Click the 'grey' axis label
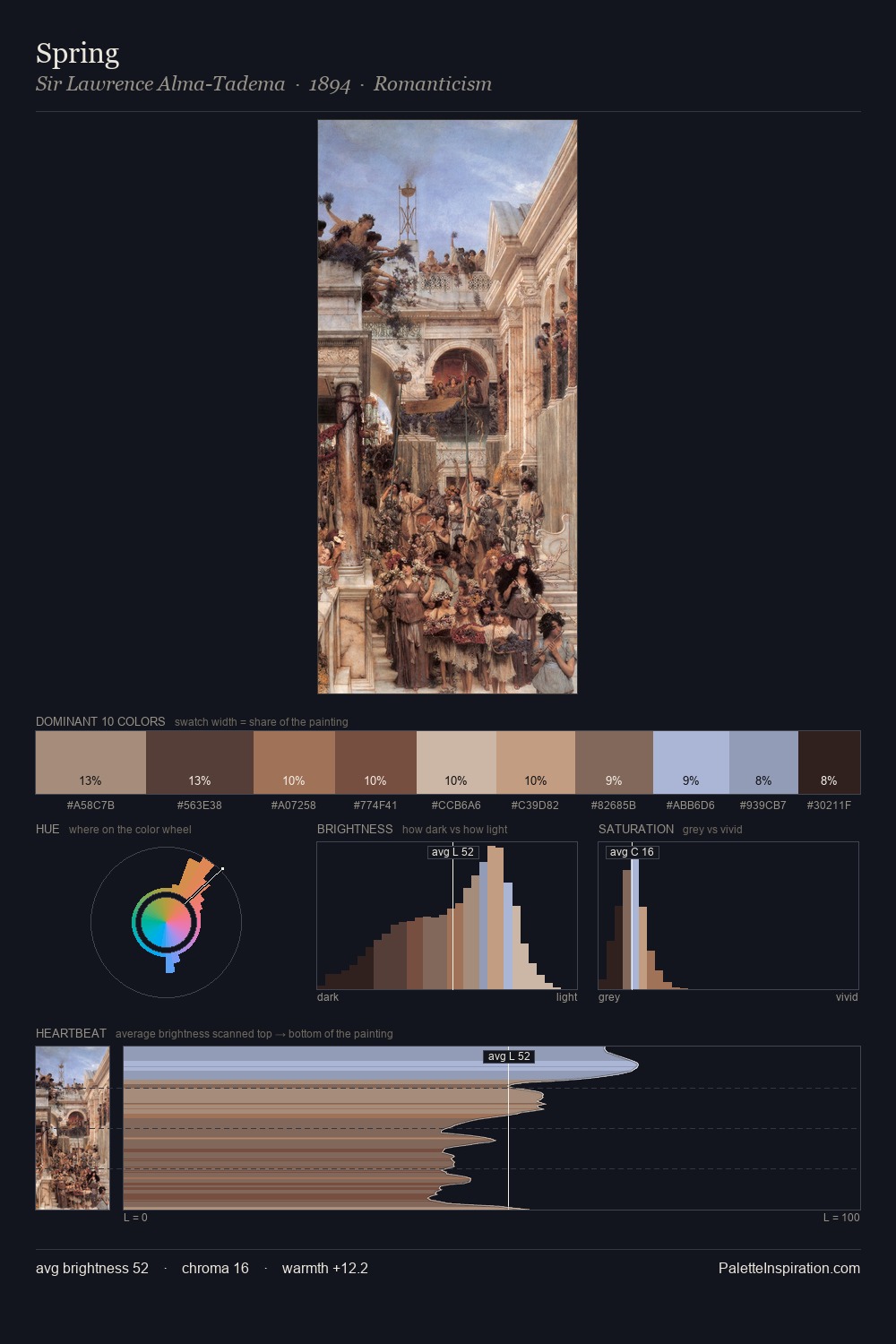This screenshot has width=896, height=1344. tap(609, 997)
